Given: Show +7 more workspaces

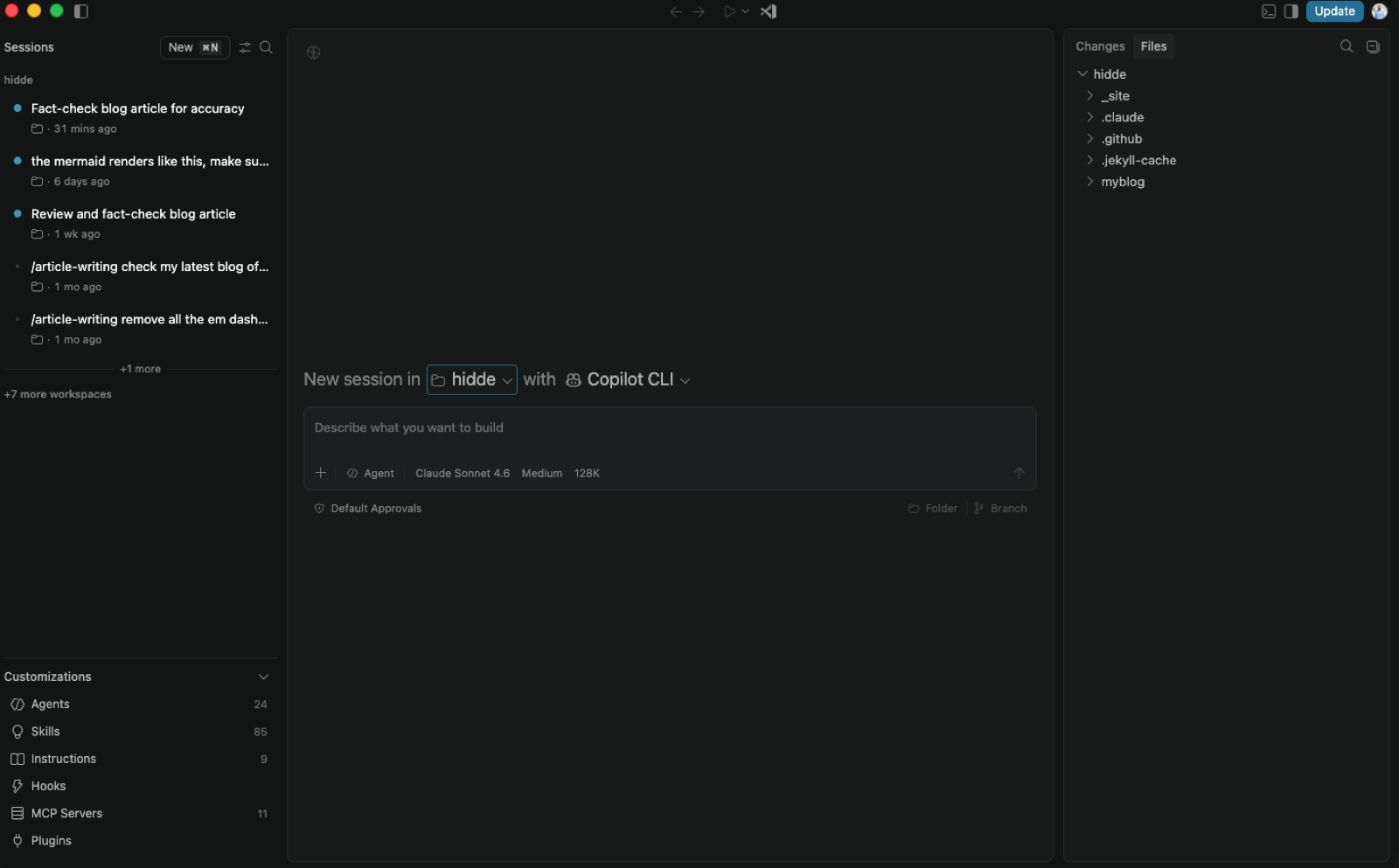Looking at the screenshot, I should point(58,394).
